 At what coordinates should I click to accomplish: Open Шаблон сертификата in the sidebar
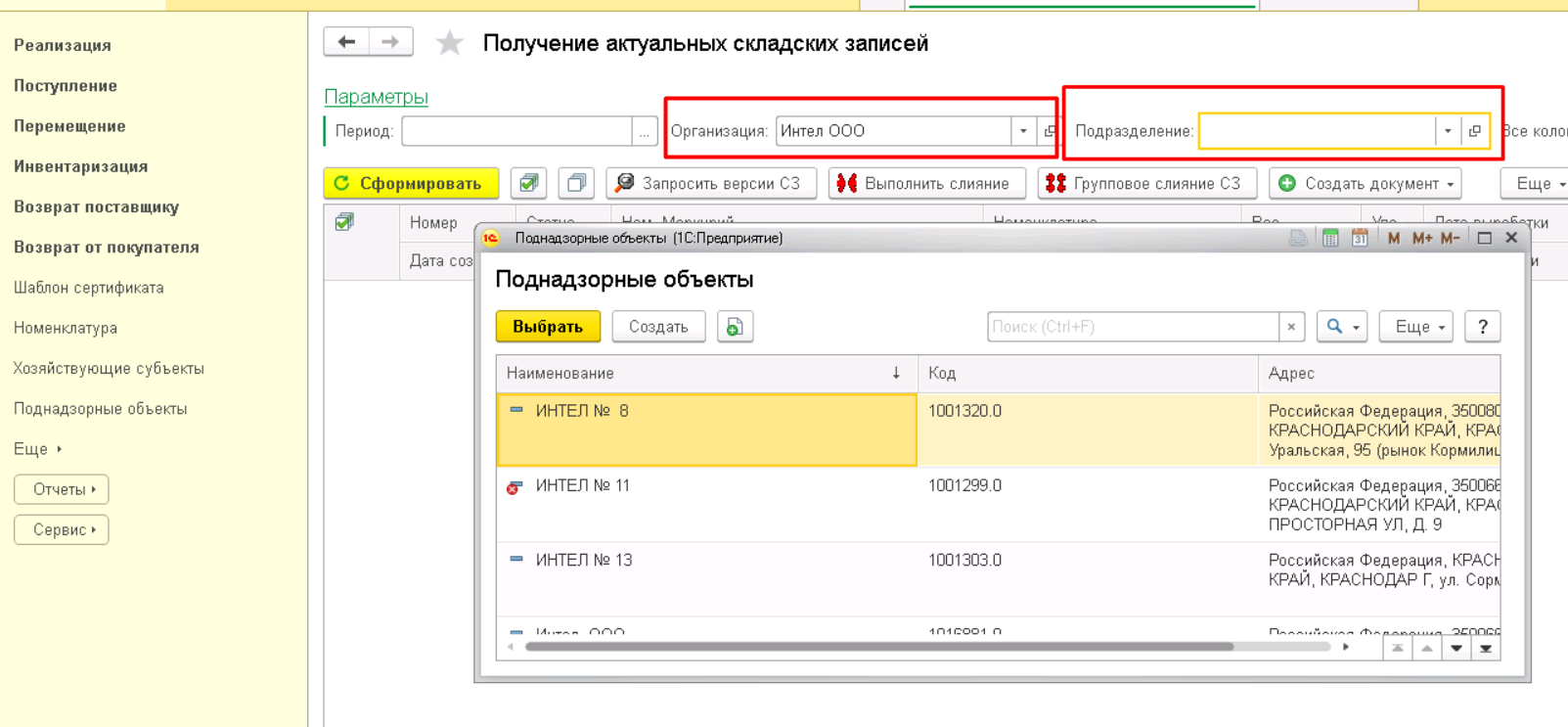(89, 288)
